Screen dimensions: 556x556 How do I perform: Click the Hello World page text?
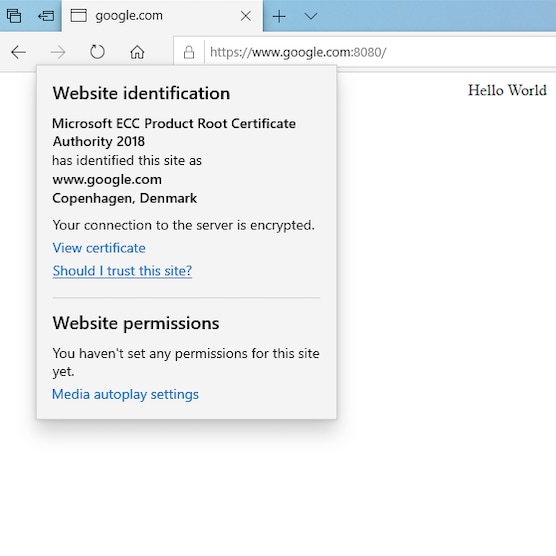point(507,90)
